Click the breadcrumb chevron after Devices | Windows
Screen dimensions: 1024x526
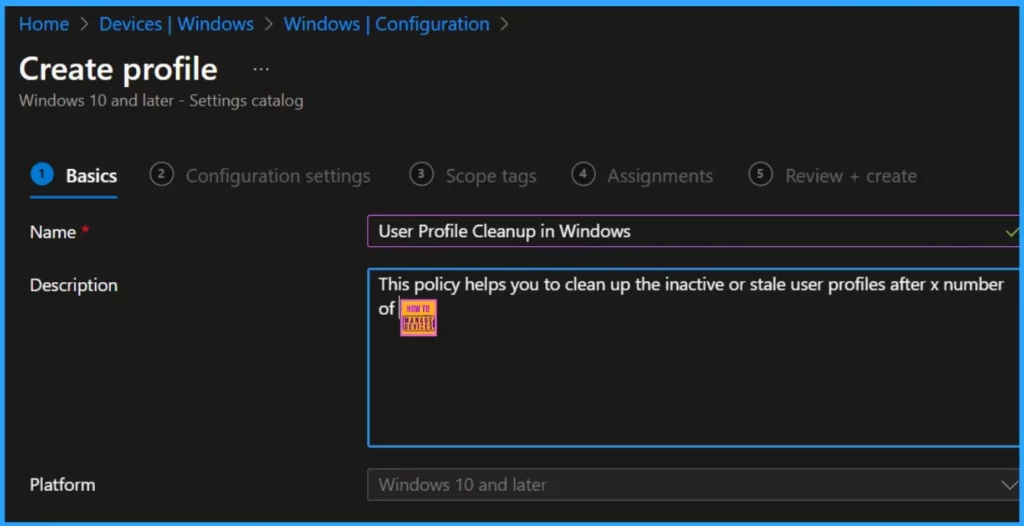point(269,25)
